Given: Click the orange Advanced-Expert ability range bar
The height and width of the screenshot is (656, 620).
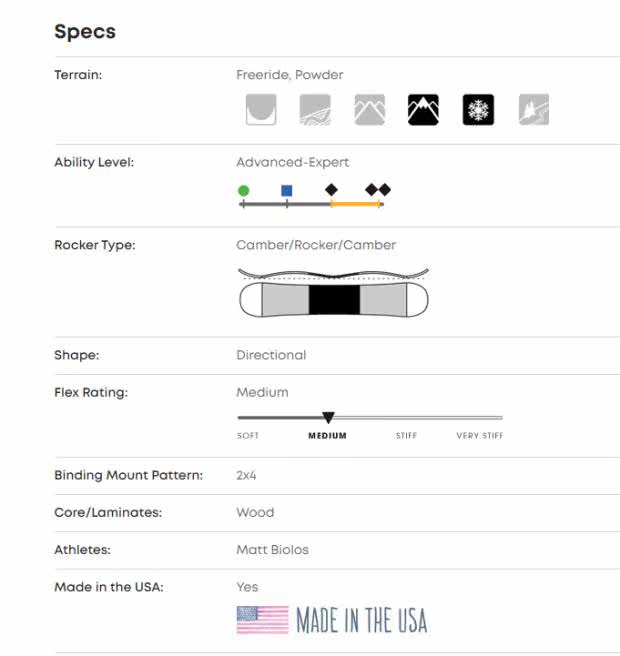Looking at the screenshot, I should (356, 204).
